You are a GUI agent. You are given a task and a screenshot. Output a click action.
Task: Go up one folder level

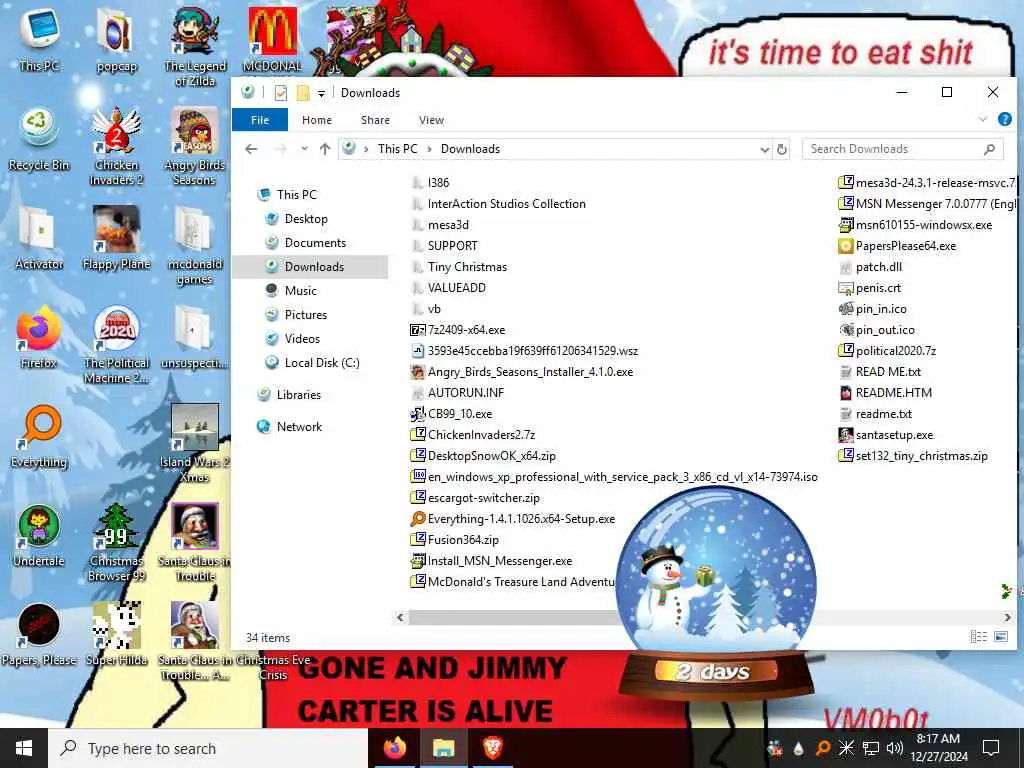(325, 149)
